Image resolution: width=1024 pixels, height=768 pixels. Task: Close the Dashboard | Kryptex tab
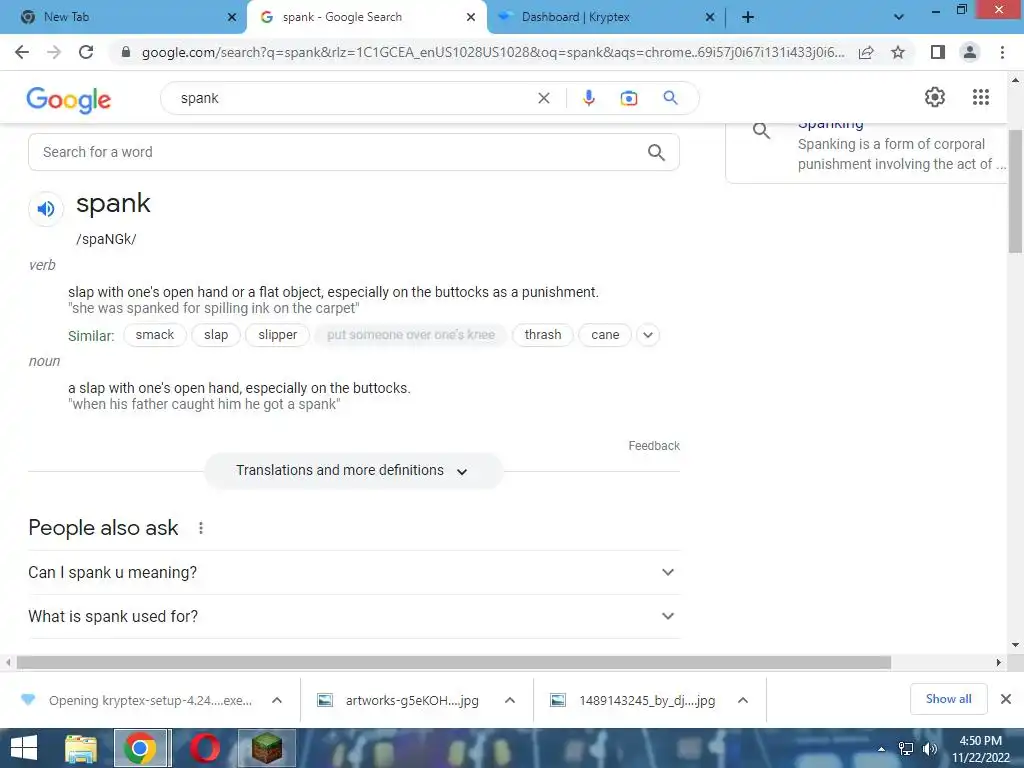pyautogui.click(x=710, y=18)
